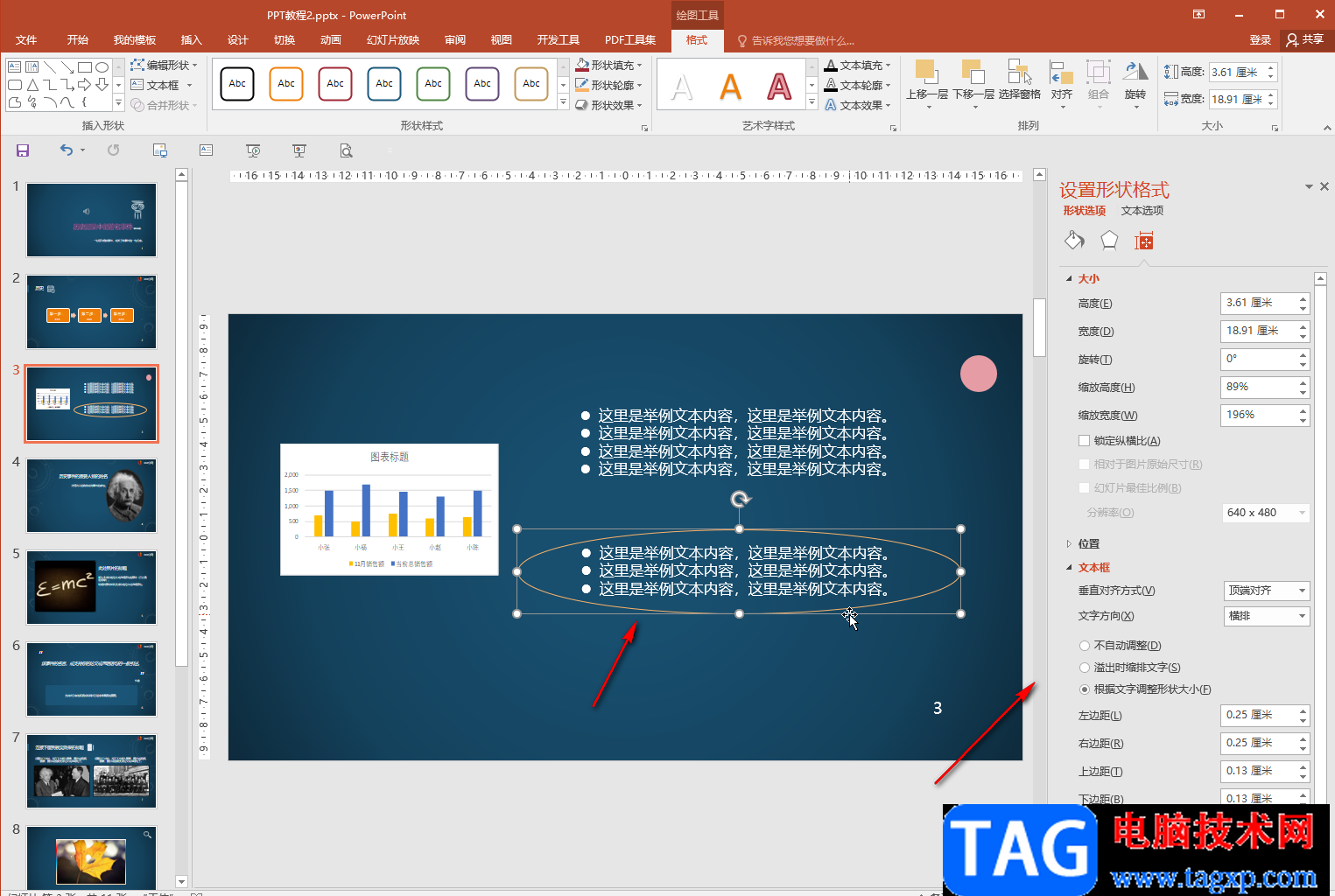Image resolution: width=1335 pixels, height=896 pixels.
Task: Expand the WordArt styles gallery
Action: [x=812, y=103]
